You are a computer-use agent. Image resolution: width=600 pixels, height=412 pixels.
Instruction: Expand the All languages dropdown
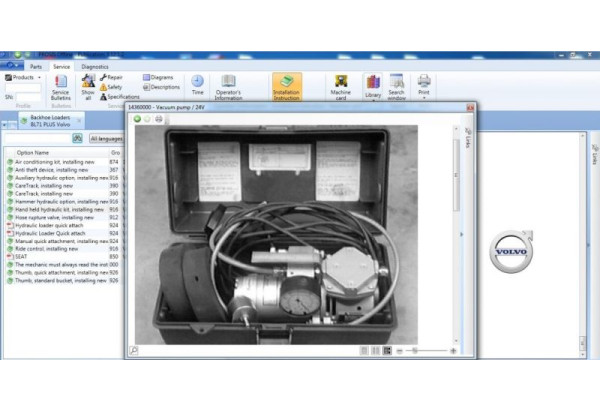pyautogui.click(x=105, y=138)
